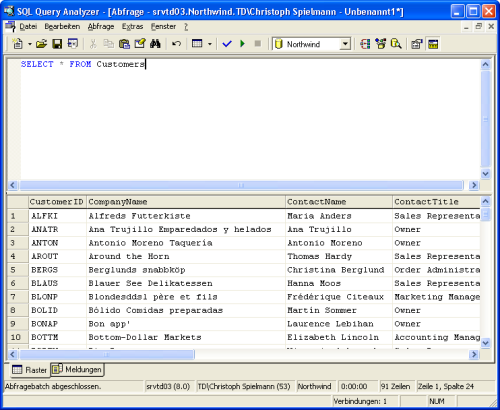This screenshot has width=500, height=410.
Task: Click the cell 'Antonio Moreno Taquería'
Action: pos(186,243)
